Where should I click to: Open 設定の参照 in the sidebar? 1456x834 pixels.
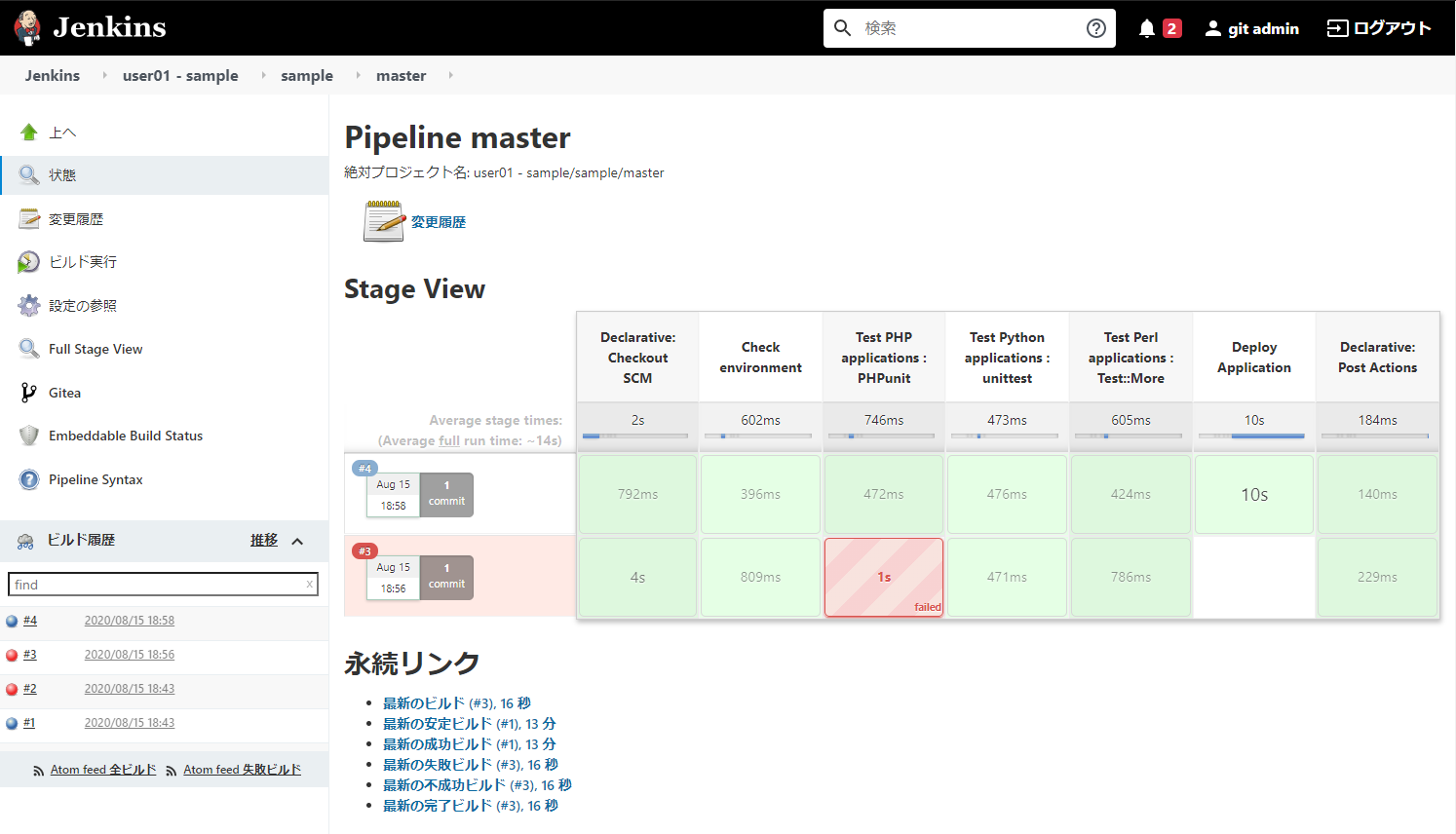83,306
